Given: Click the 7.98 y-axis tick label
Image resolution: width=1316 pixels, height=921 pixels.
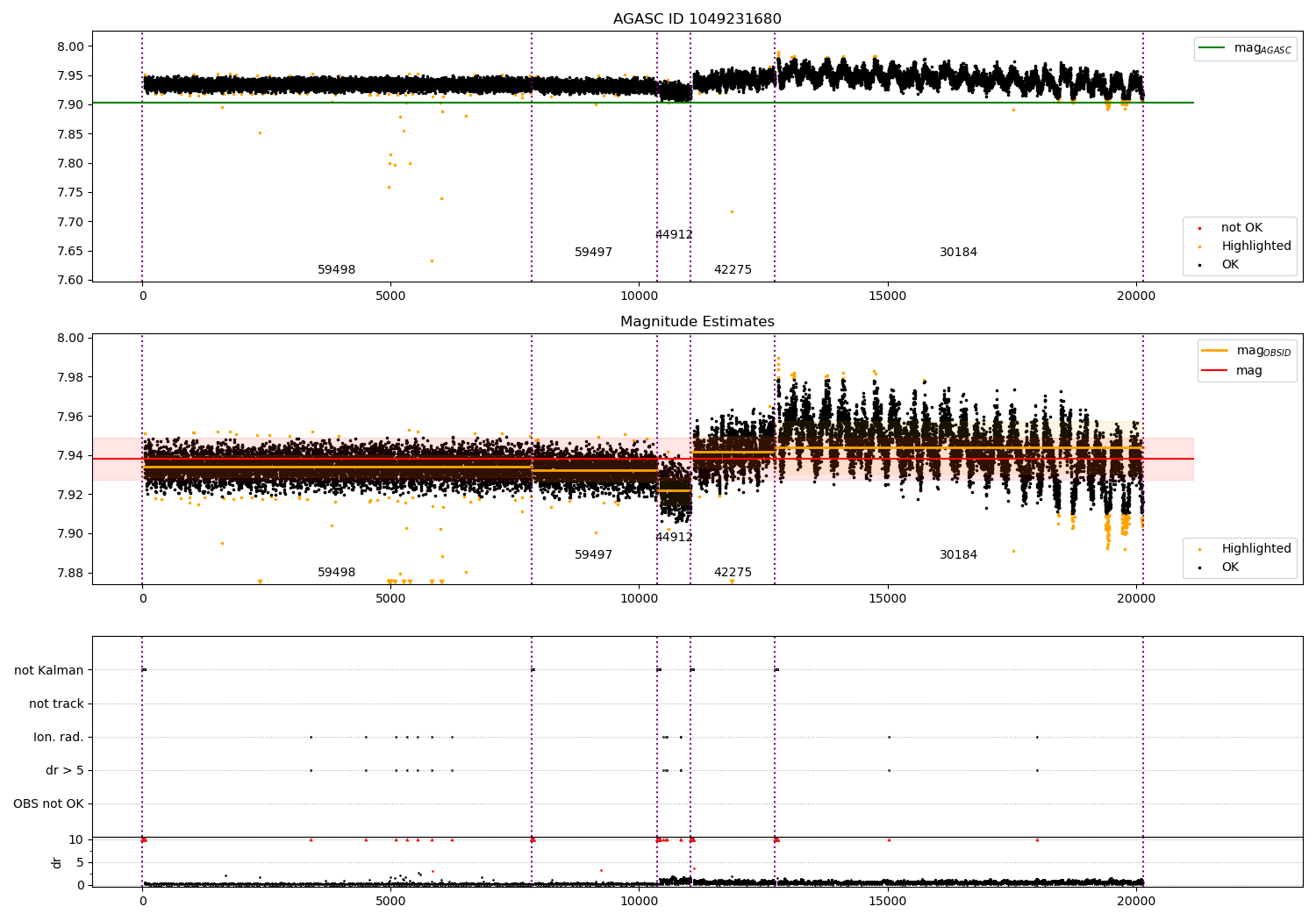Looking at the screenshot, I should click(x=70, y=378).
